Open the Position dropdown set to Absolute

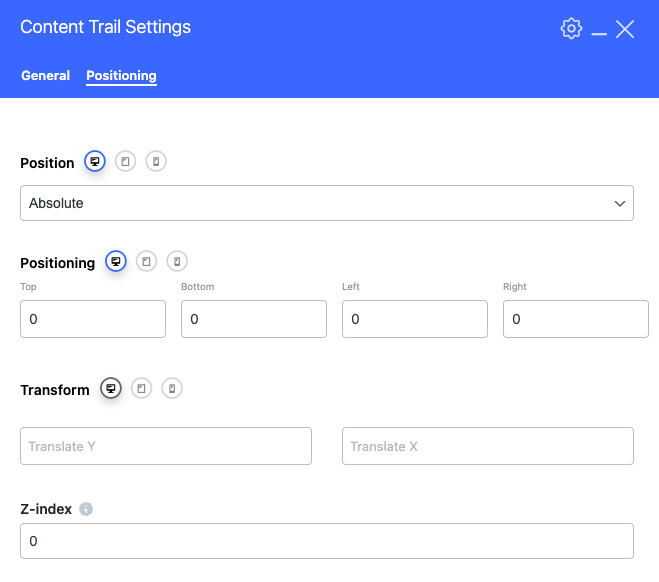326,203
